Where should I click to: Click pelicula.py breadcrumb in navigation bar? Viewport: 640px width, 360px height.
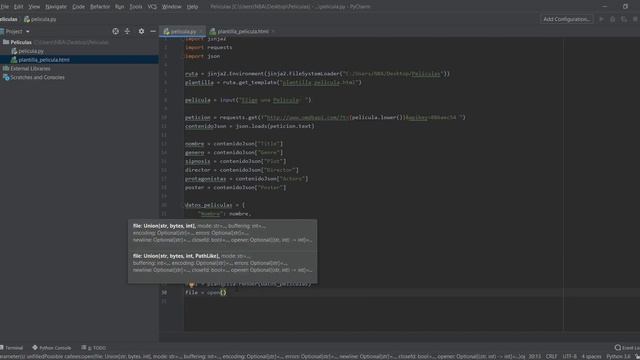(40, 19)
